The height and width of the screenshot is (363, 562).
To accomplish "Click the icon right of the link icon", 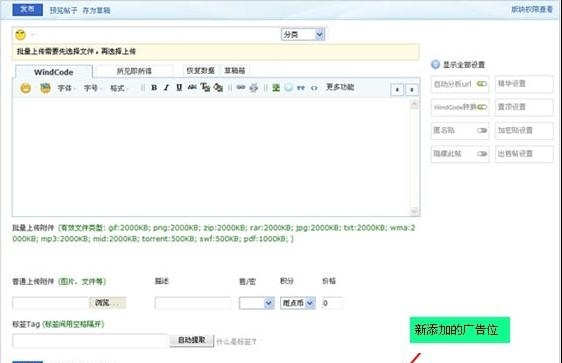I will [x=254, y=87].
